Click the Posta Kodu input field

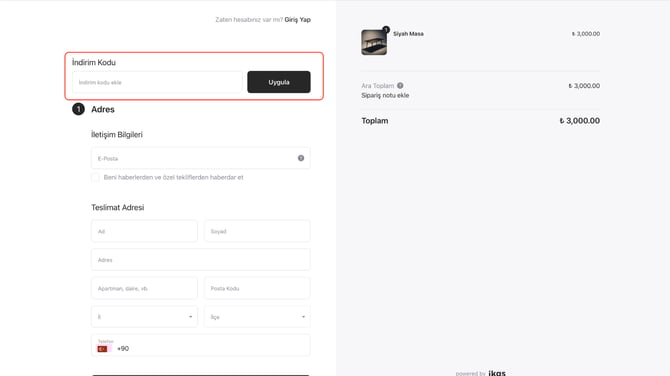(x=257, y=288)
